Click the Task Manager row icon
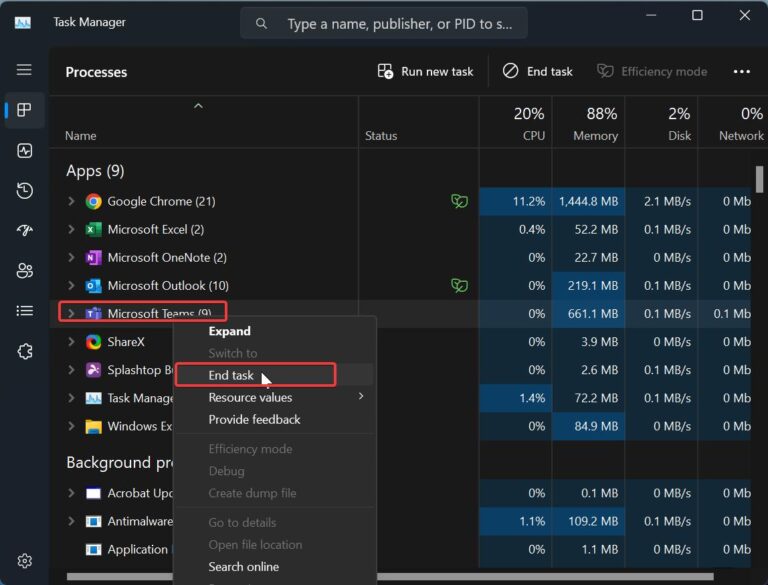 tap(93, 398)
